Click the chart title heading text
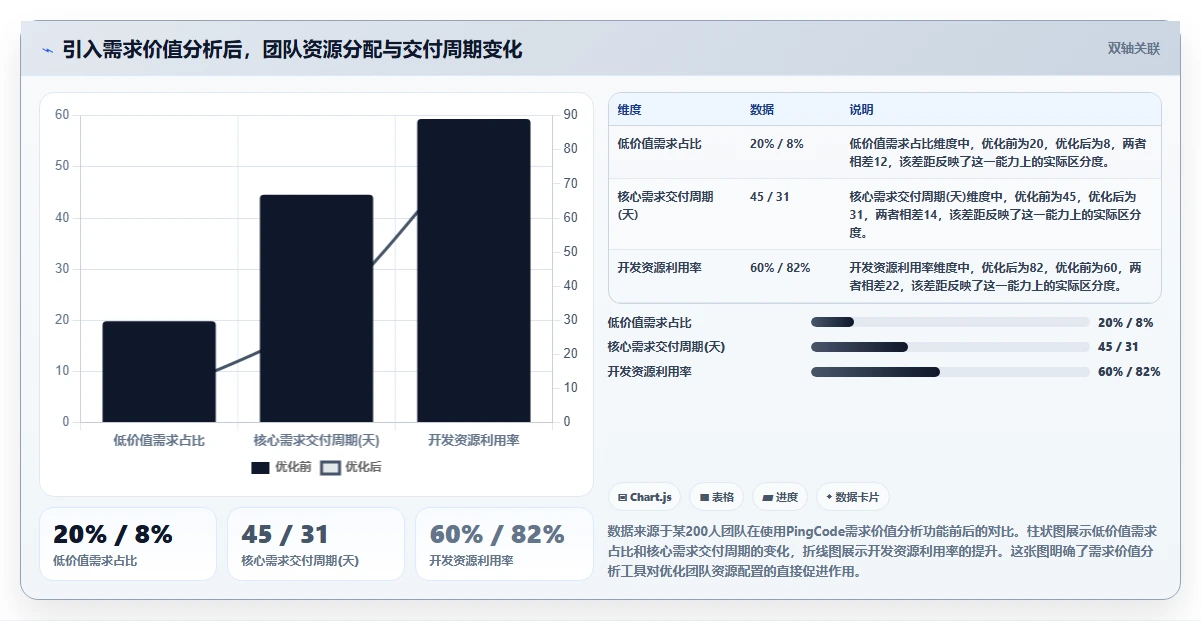Screen dimensions: 1201x621 [292, 50]
